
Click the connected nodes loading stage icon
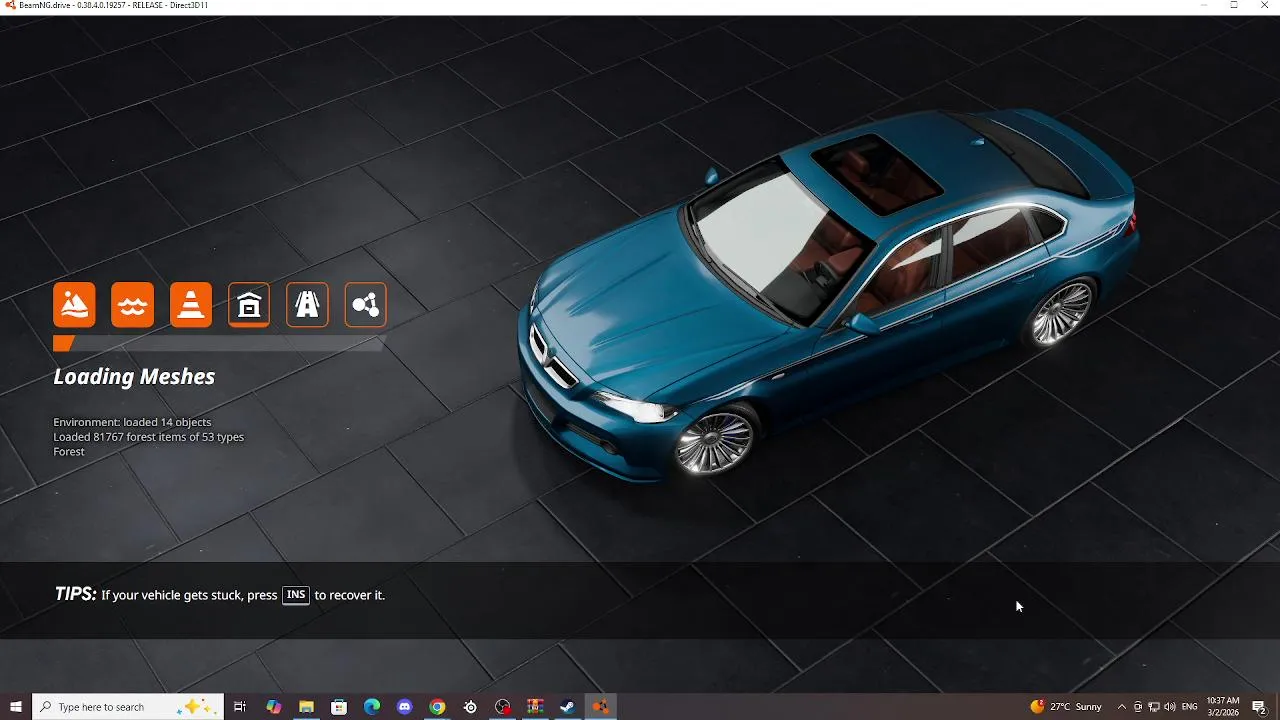click(x=365, y=305)
